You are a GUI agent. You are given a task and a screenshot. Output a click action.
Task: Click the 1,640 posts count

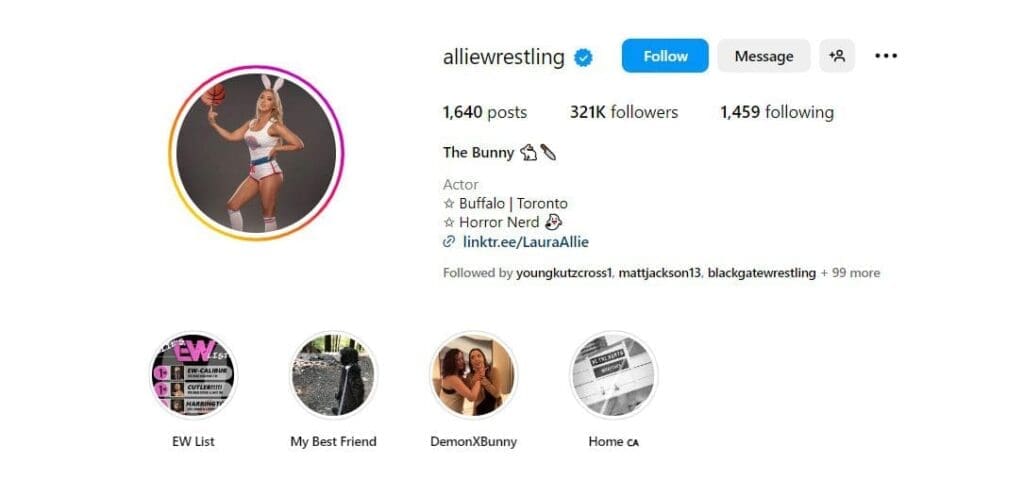pyautogui.click(x=485, y=112)
